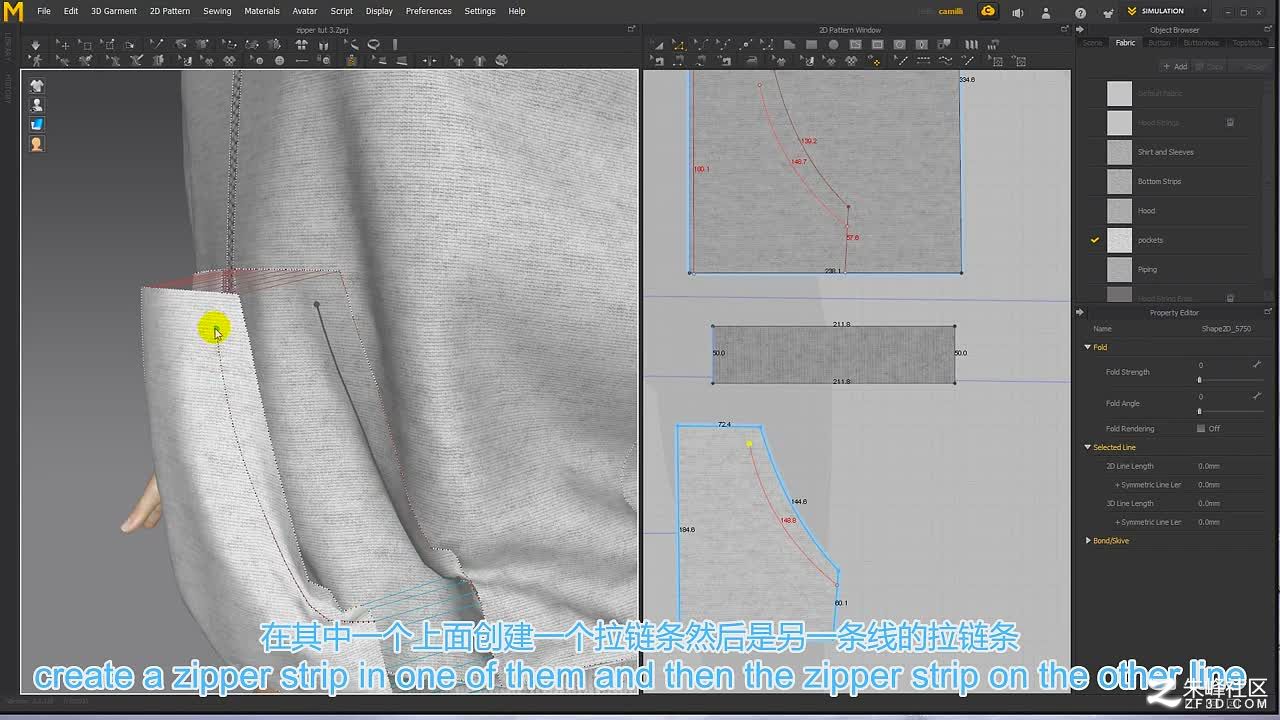Click the speaker icon in title bar
Viewport: 1280px width, 720px height.
point(1017,12)
